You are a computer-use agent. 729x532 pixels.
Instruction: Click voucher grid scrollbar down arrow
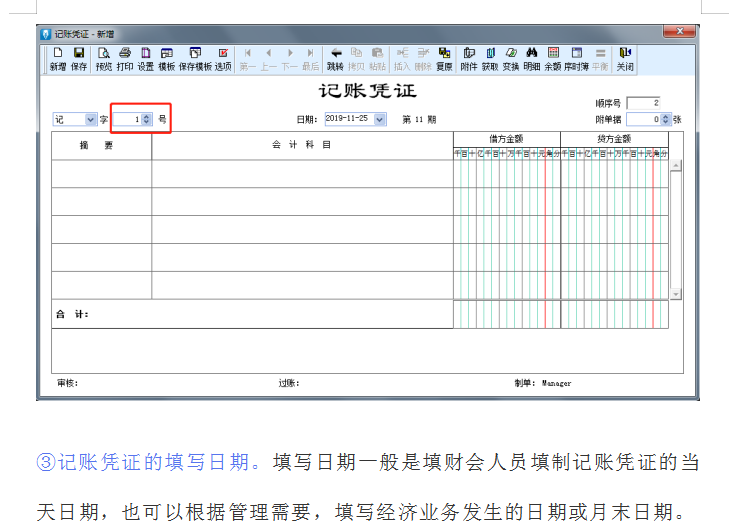tap(676, 294)
